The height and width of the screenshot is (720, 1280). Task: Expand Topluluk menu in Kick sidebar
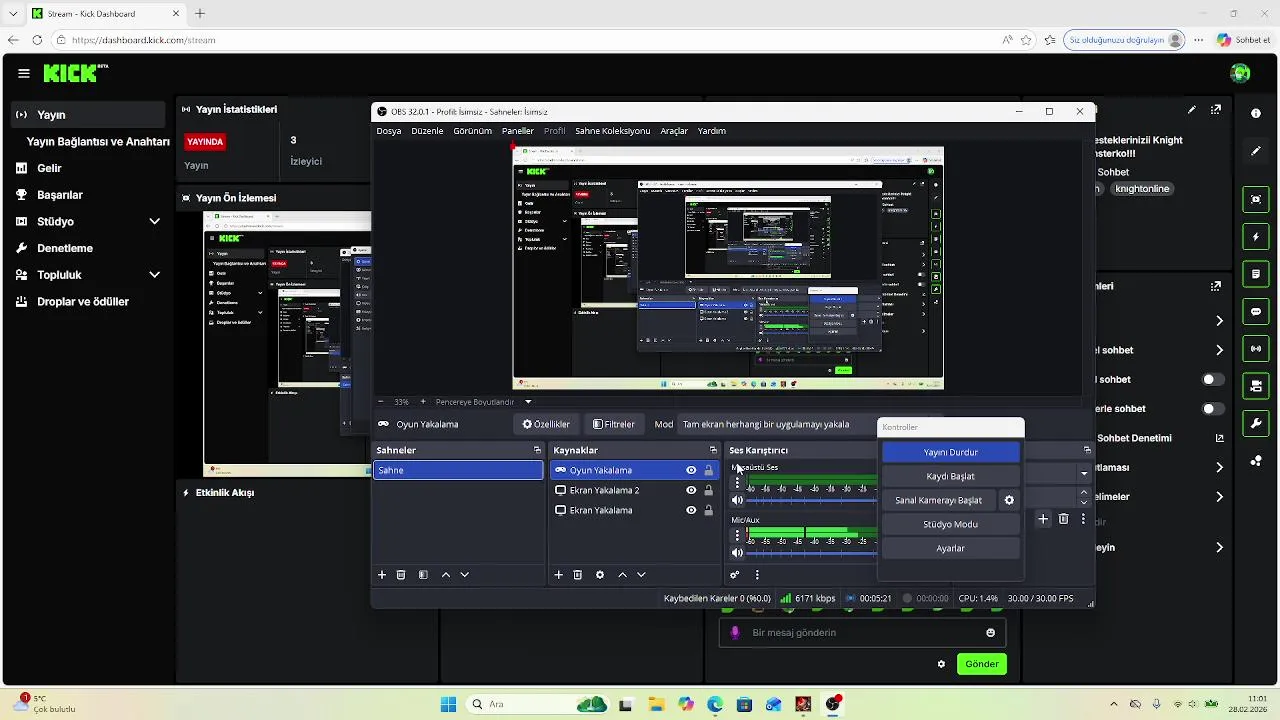[154, 274]
